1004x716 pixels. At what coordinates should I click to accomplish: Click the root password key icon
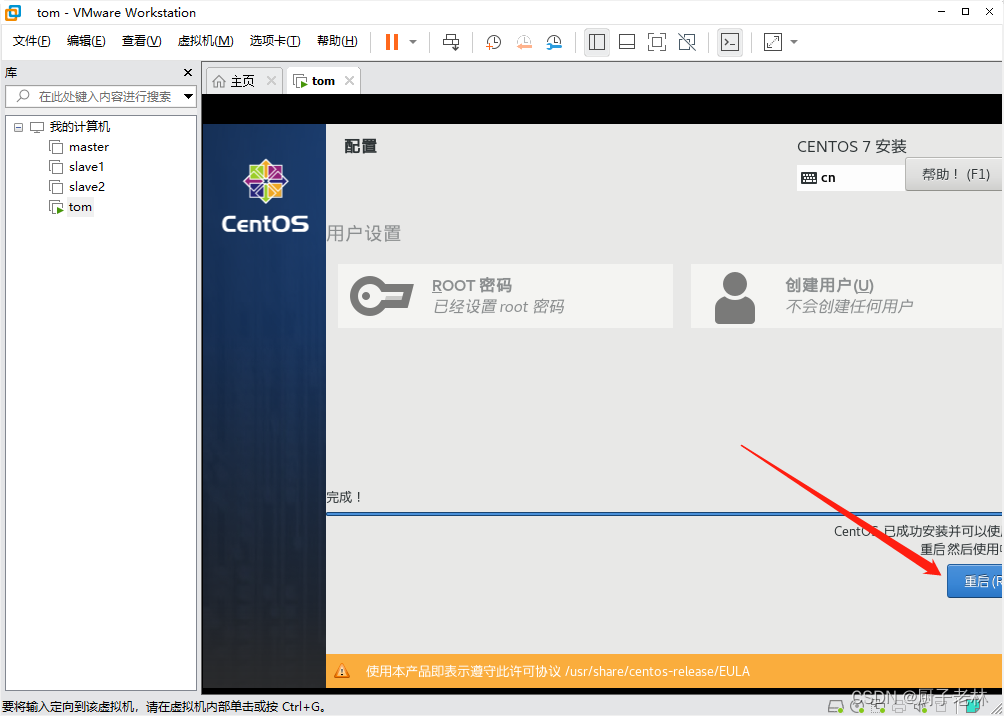(382, 296)
